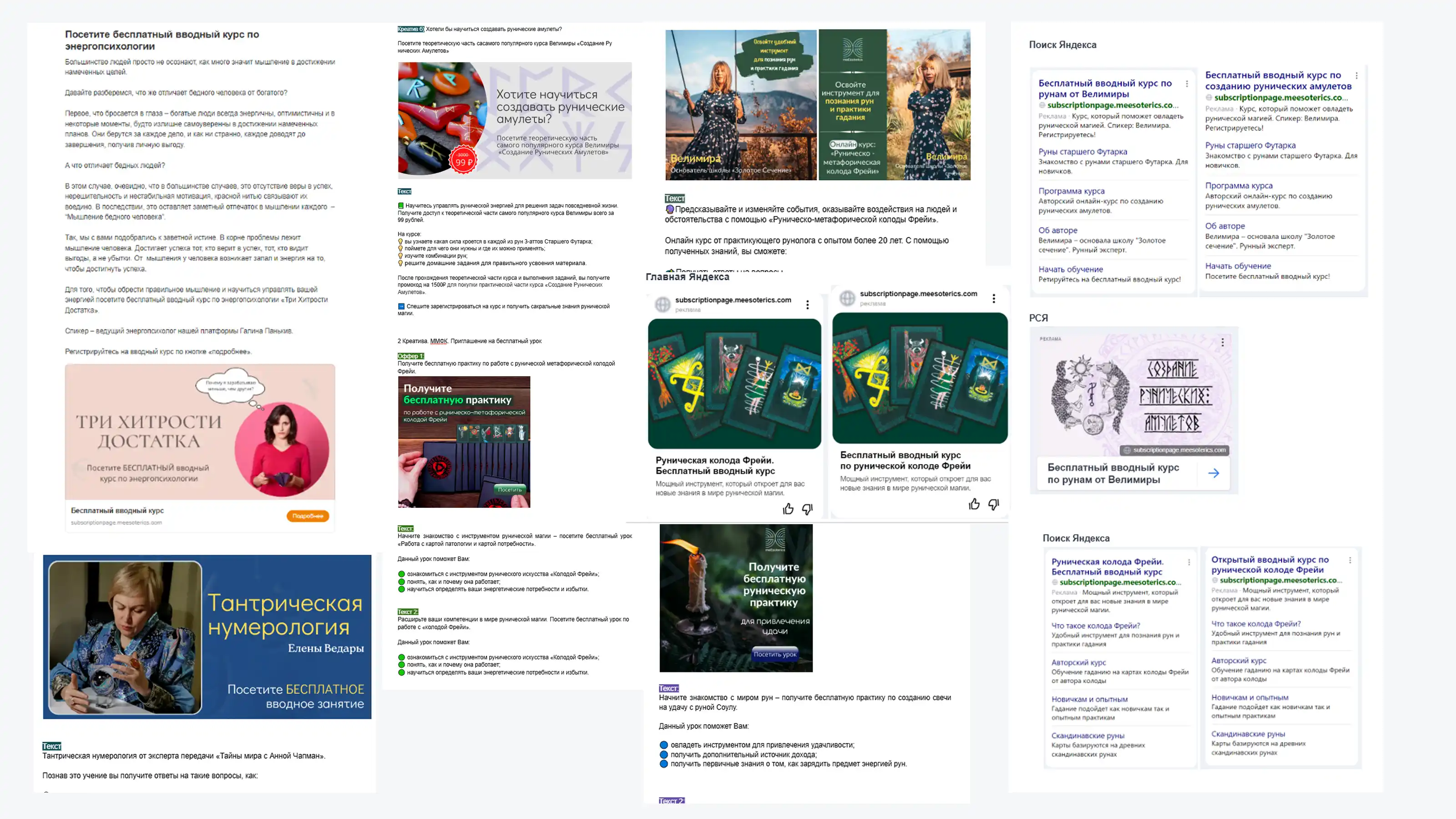The height and width of the screenshot is (819, 1456).
Task: Click the highlighted 'Оффер 1' label
Action: pos(410,356)
